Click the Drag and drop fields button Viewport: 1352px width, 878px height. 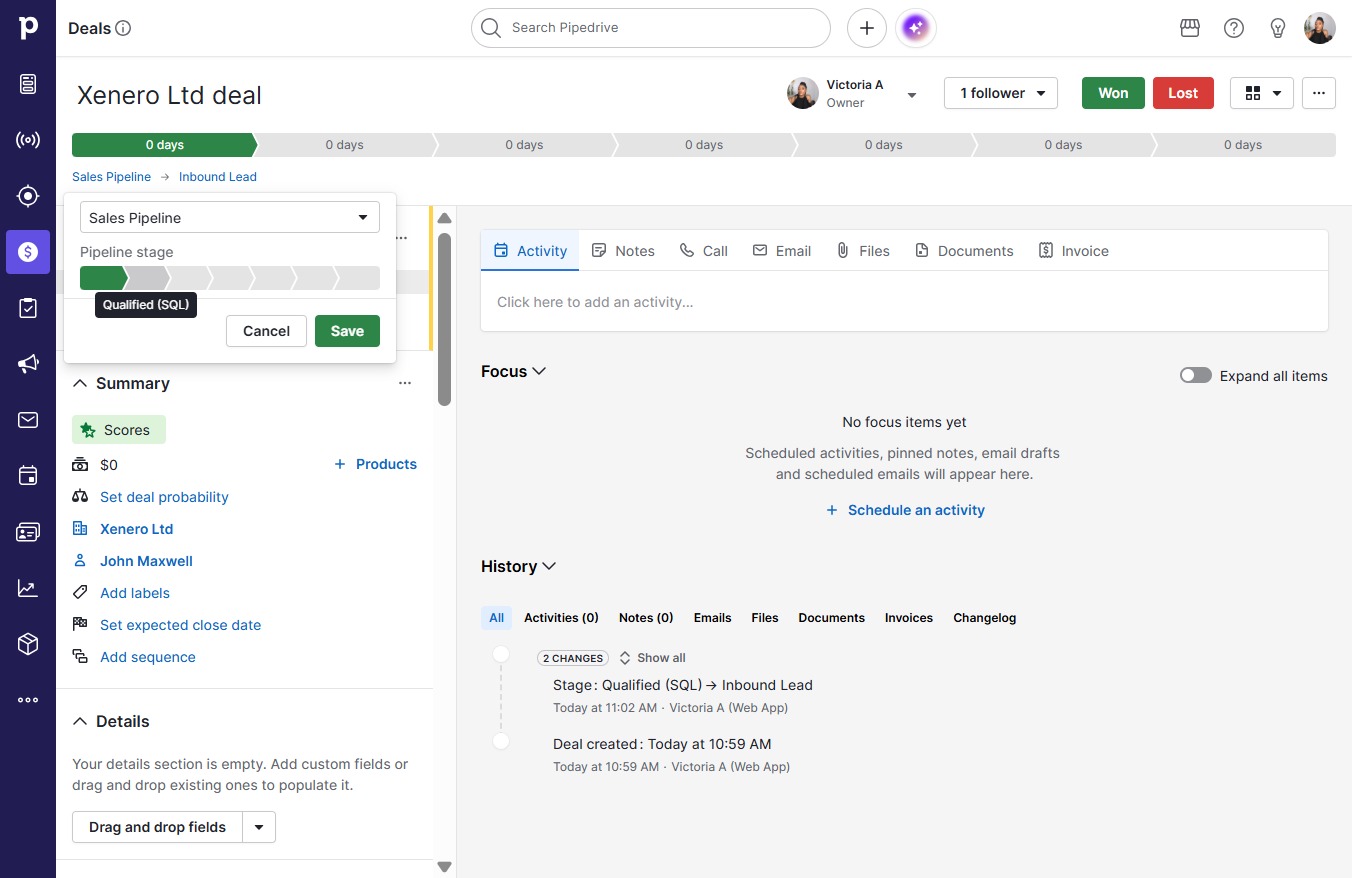click(158, 827)
